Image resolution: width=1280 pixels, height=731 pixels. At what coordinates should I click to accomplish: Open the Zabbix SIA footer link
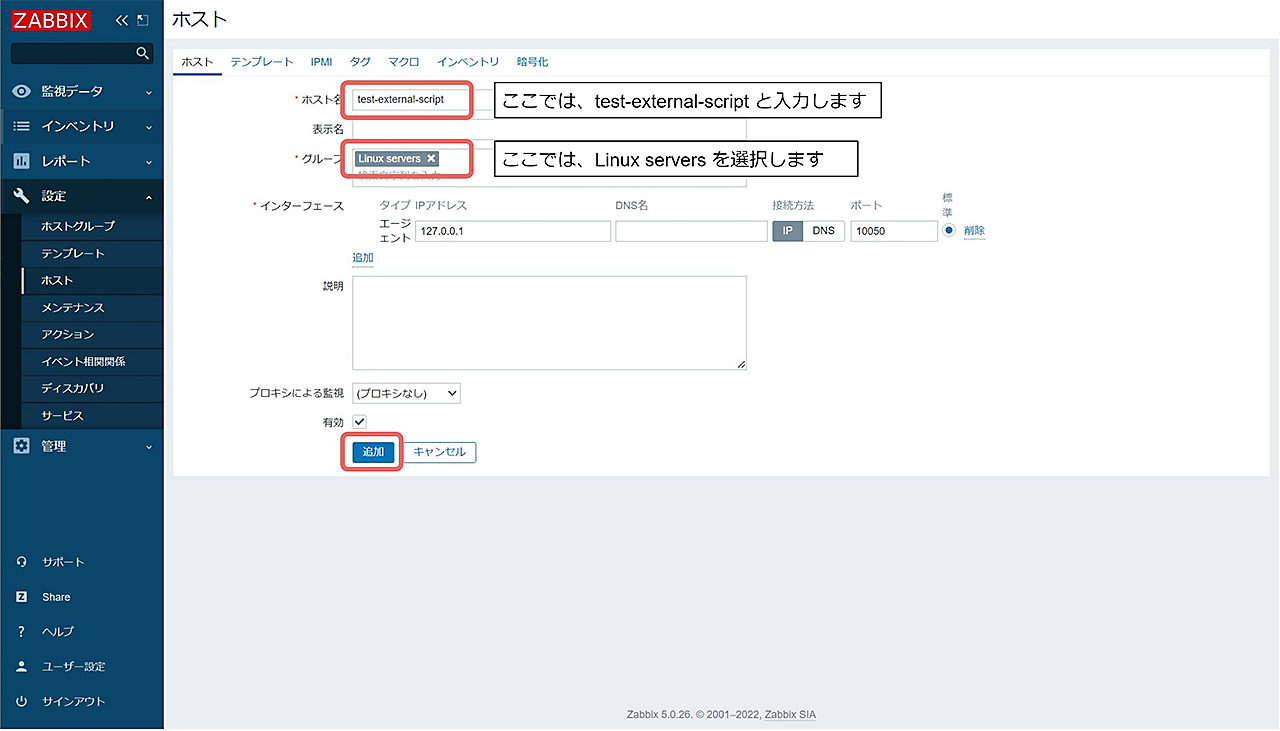click(x=791, y=714)
